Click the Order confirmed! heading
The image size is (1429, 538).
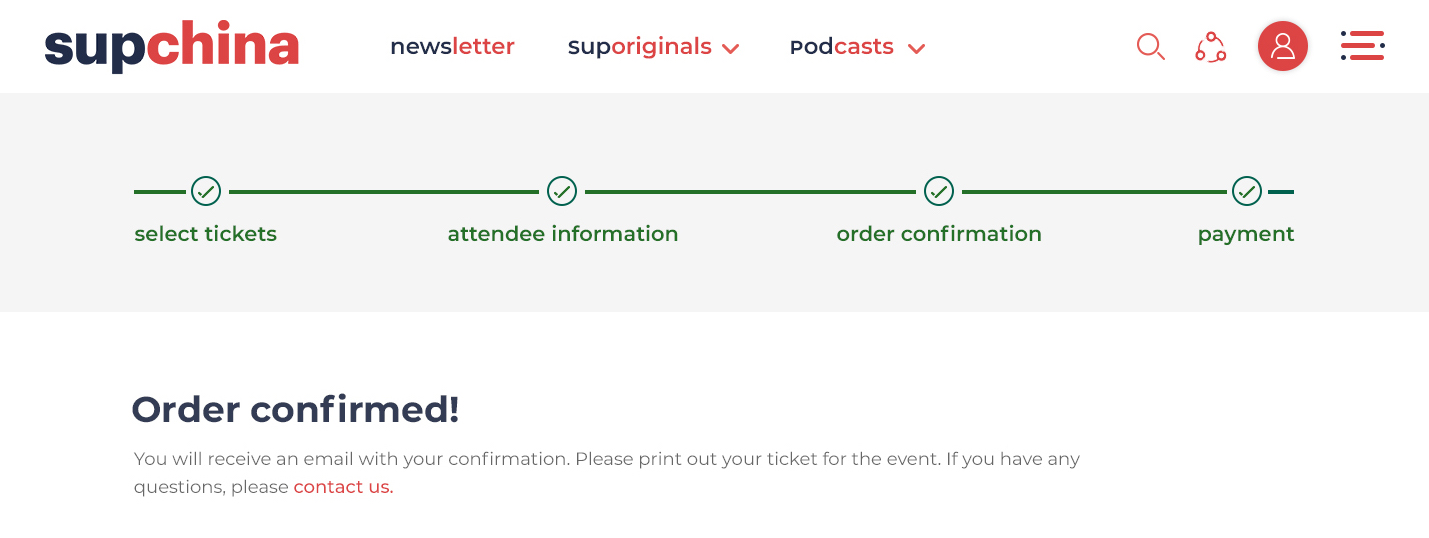click(x=296, y=410)
